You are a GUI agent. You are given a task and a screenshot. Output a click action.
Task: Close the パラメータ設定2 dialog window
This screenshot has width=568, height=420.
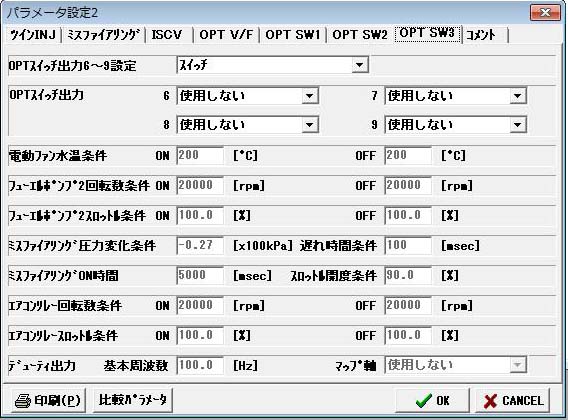click(545, 13)
